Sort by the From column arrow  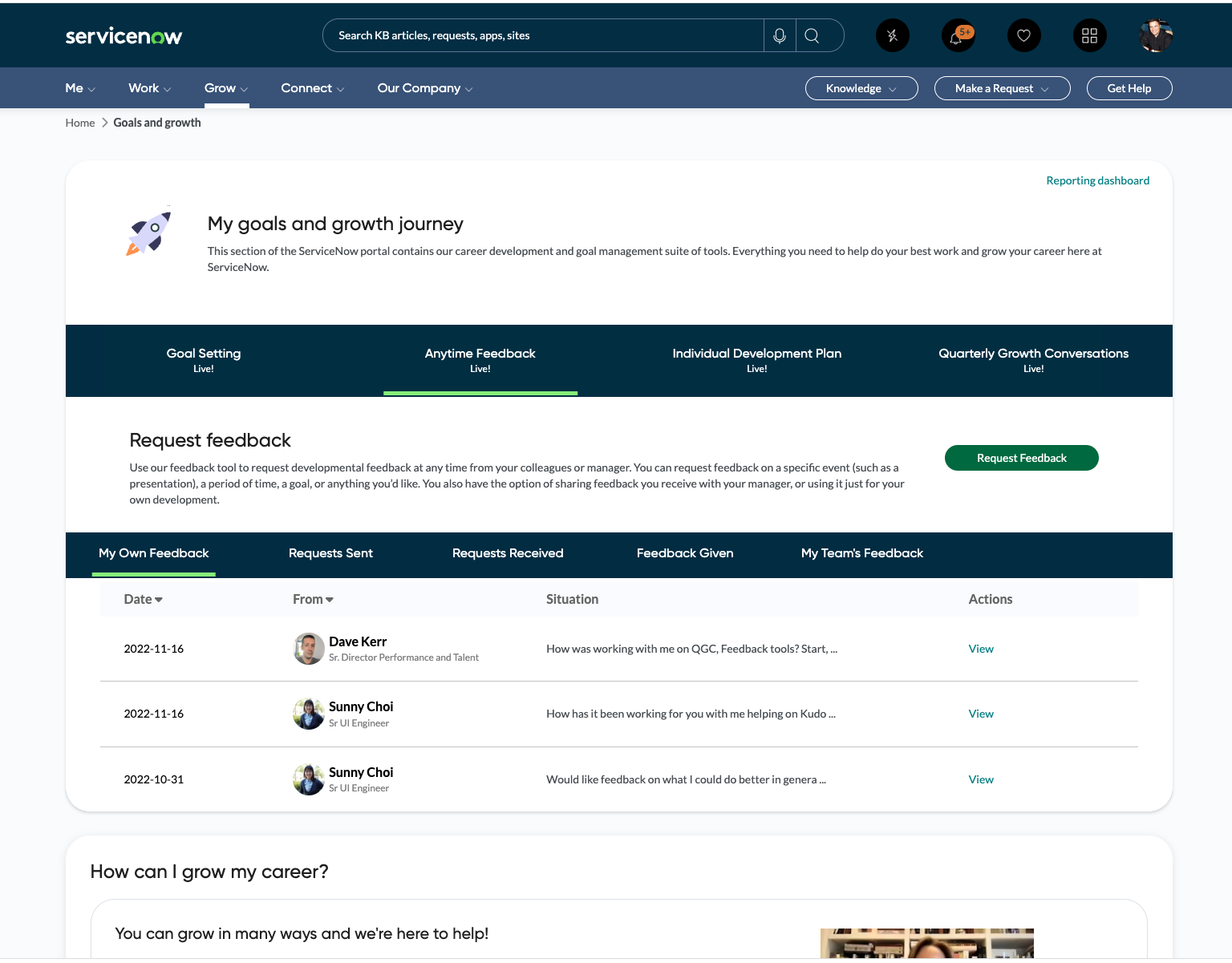[330, 600]
